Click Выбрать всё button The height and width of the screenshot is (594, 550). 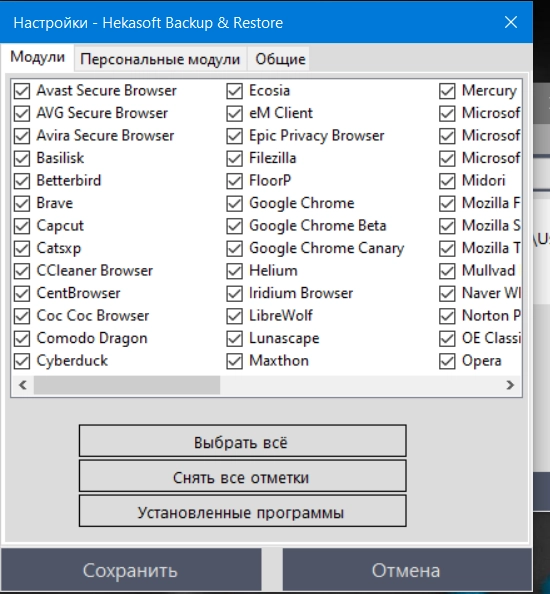click(x=242, y=441)
